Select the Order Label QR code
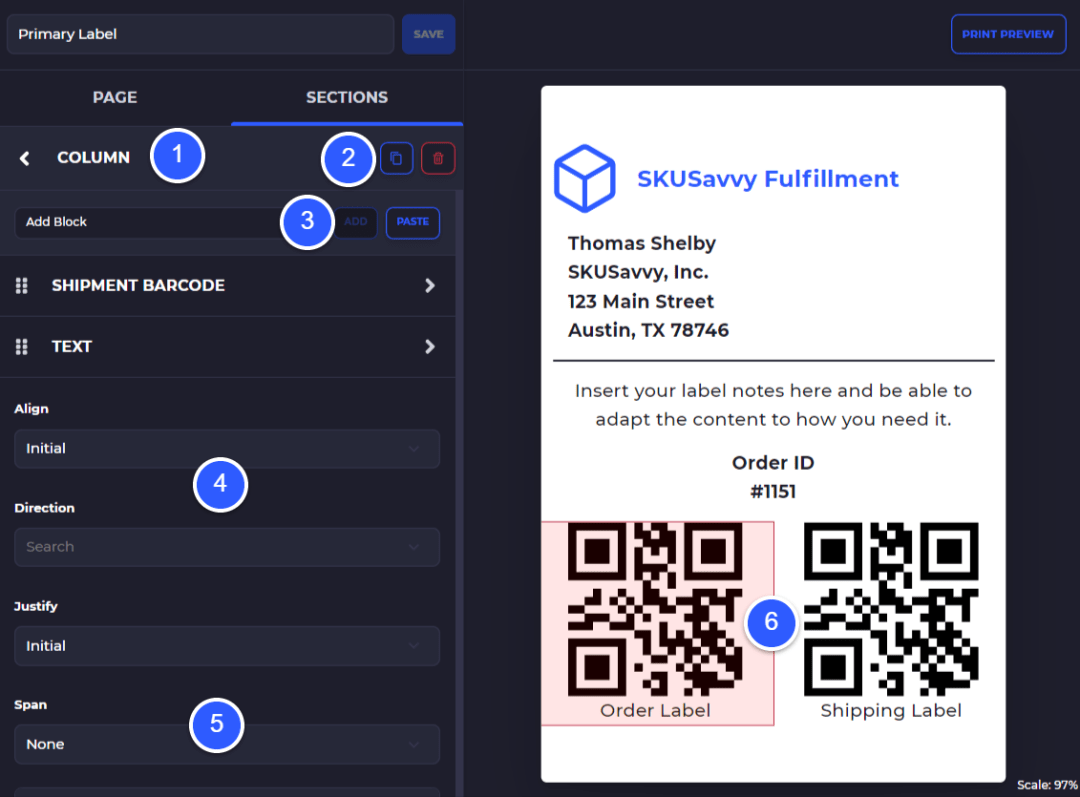 (x=655, y=609)
